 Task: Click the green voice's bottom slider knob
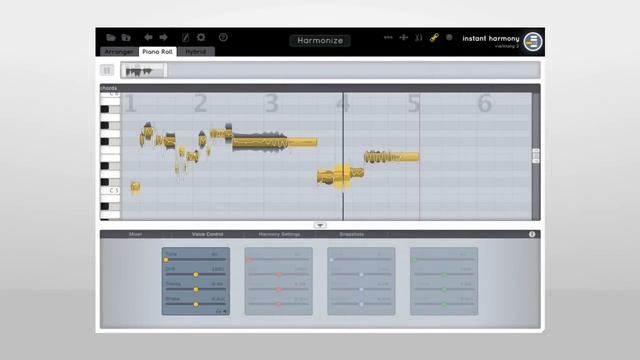444,304
